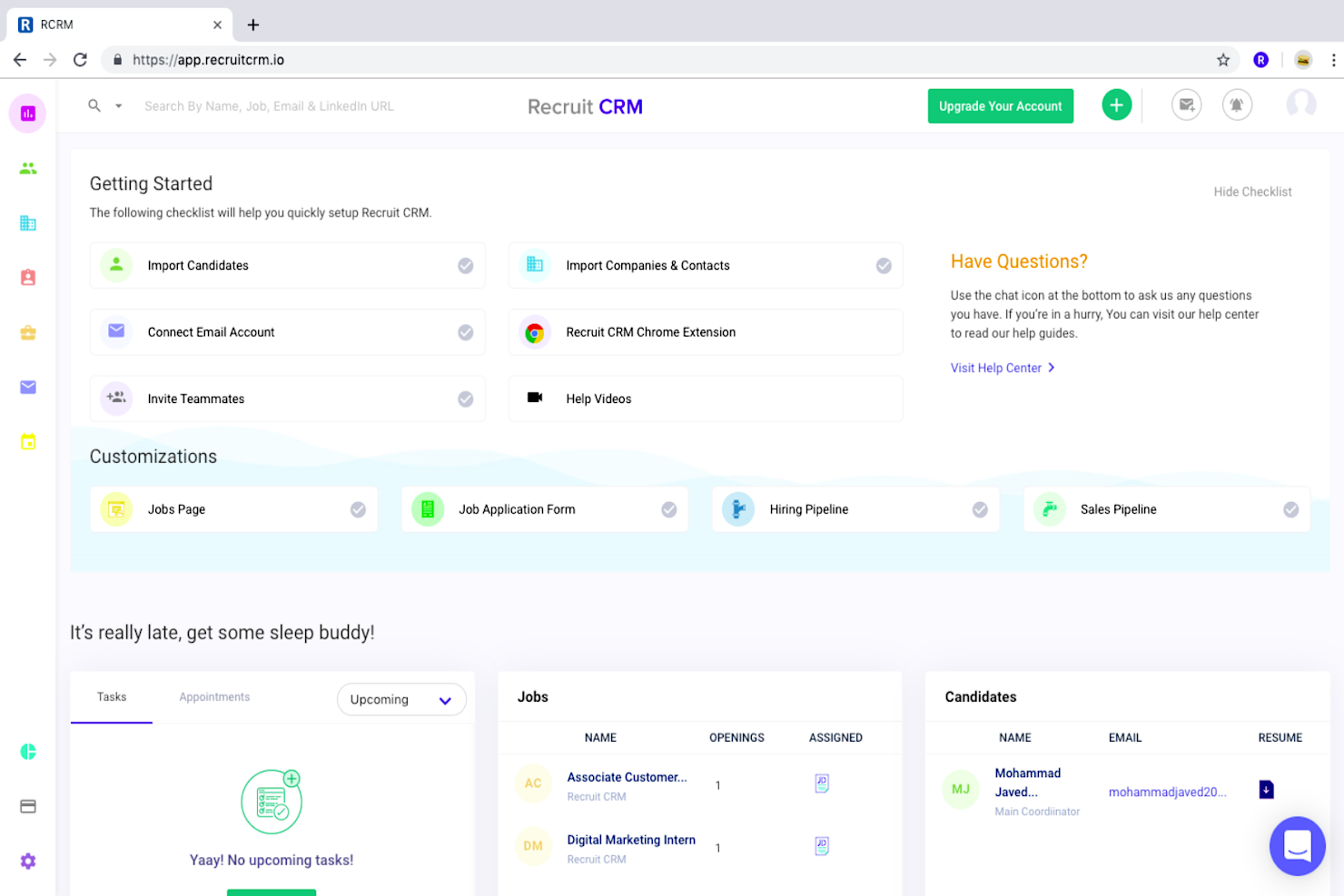Open the Contacts badge icon in the sidebar

[x=28, y=278]
